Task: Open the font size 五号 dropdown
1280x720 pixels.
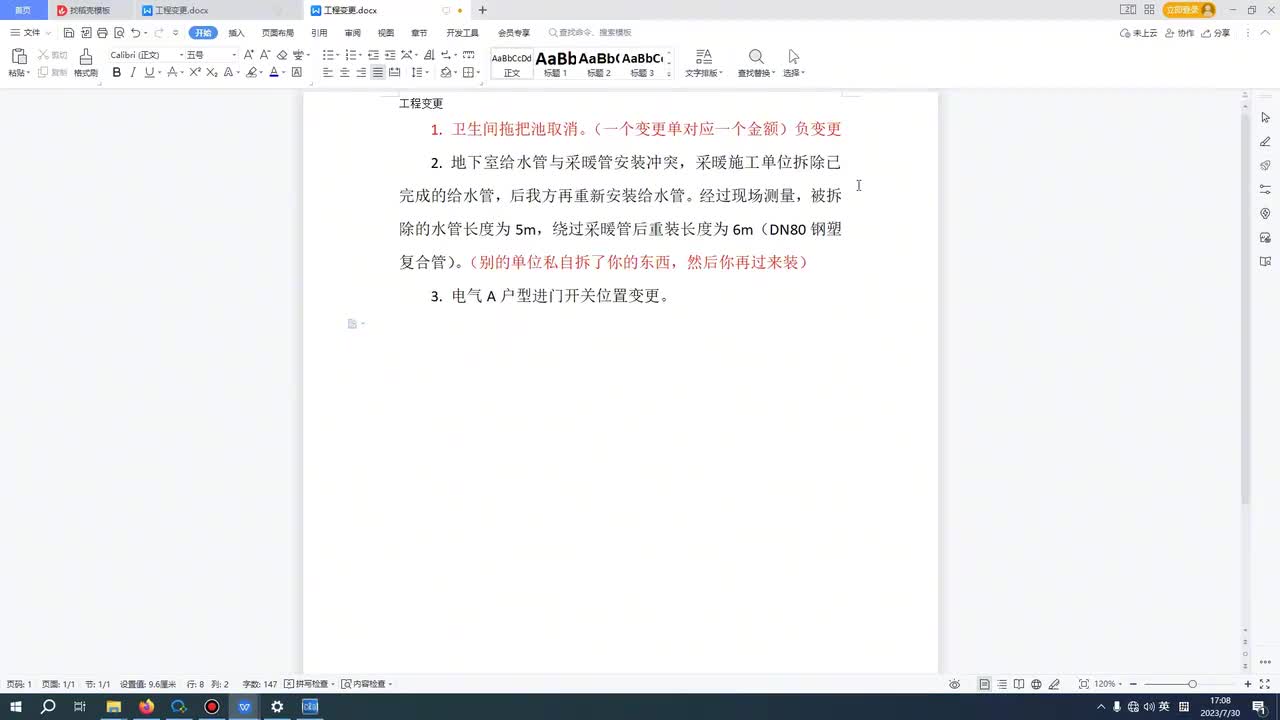Action: pos(234,55)
